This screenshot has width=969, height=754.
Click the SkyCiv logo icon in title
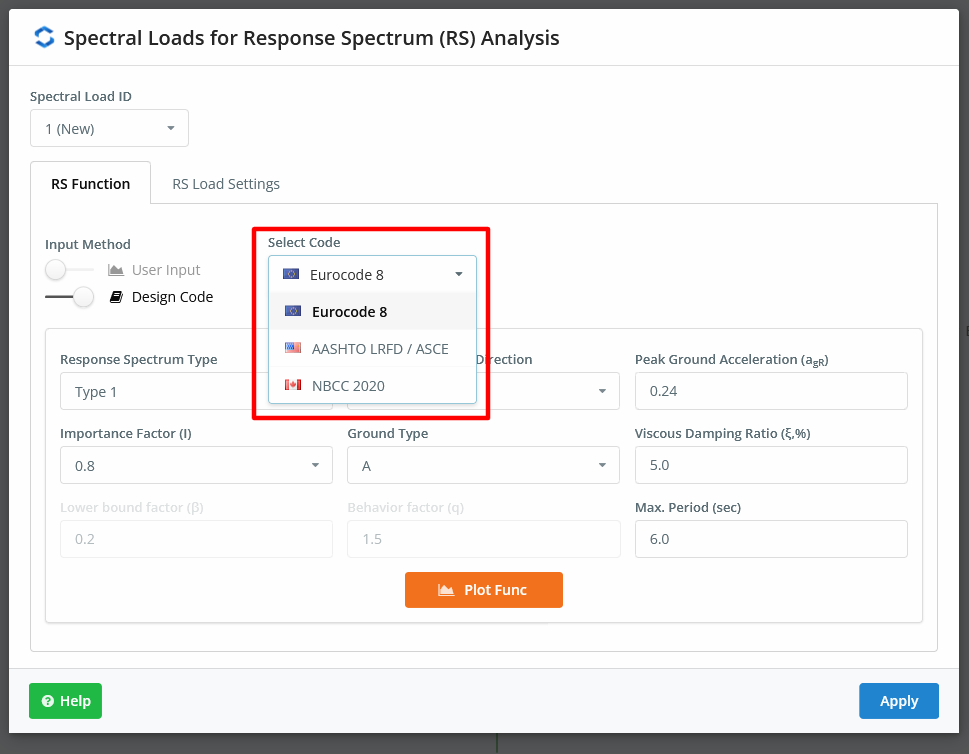click(x=44, y=38)
